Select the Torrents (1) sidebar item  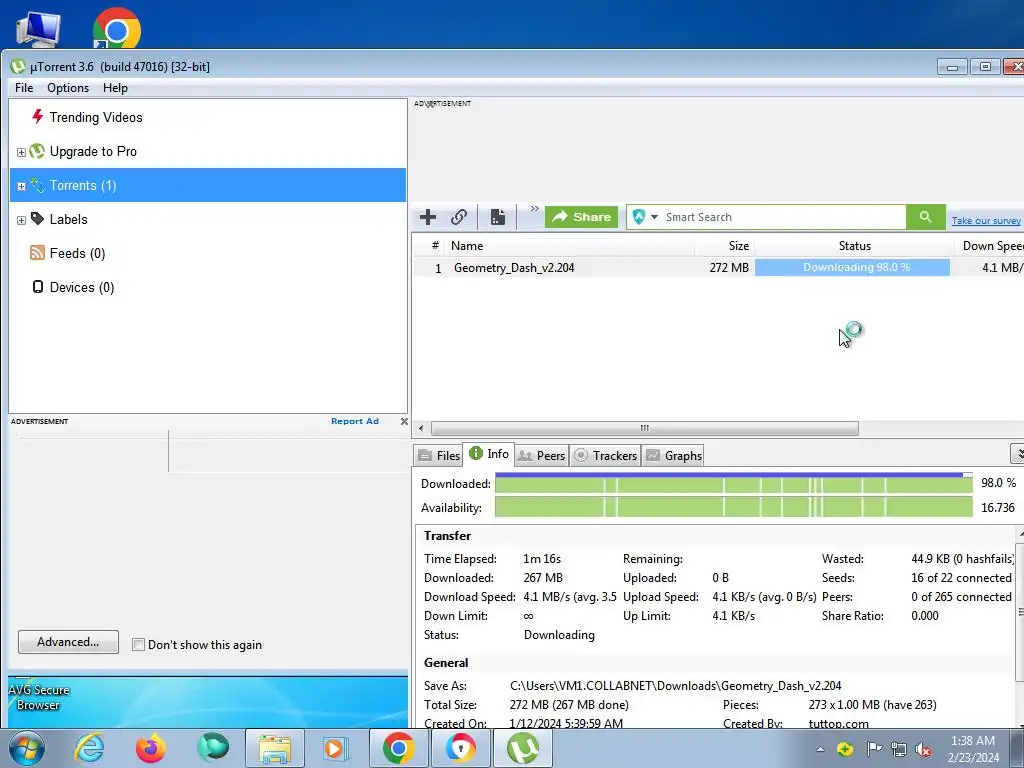click(x=208, y=185)
